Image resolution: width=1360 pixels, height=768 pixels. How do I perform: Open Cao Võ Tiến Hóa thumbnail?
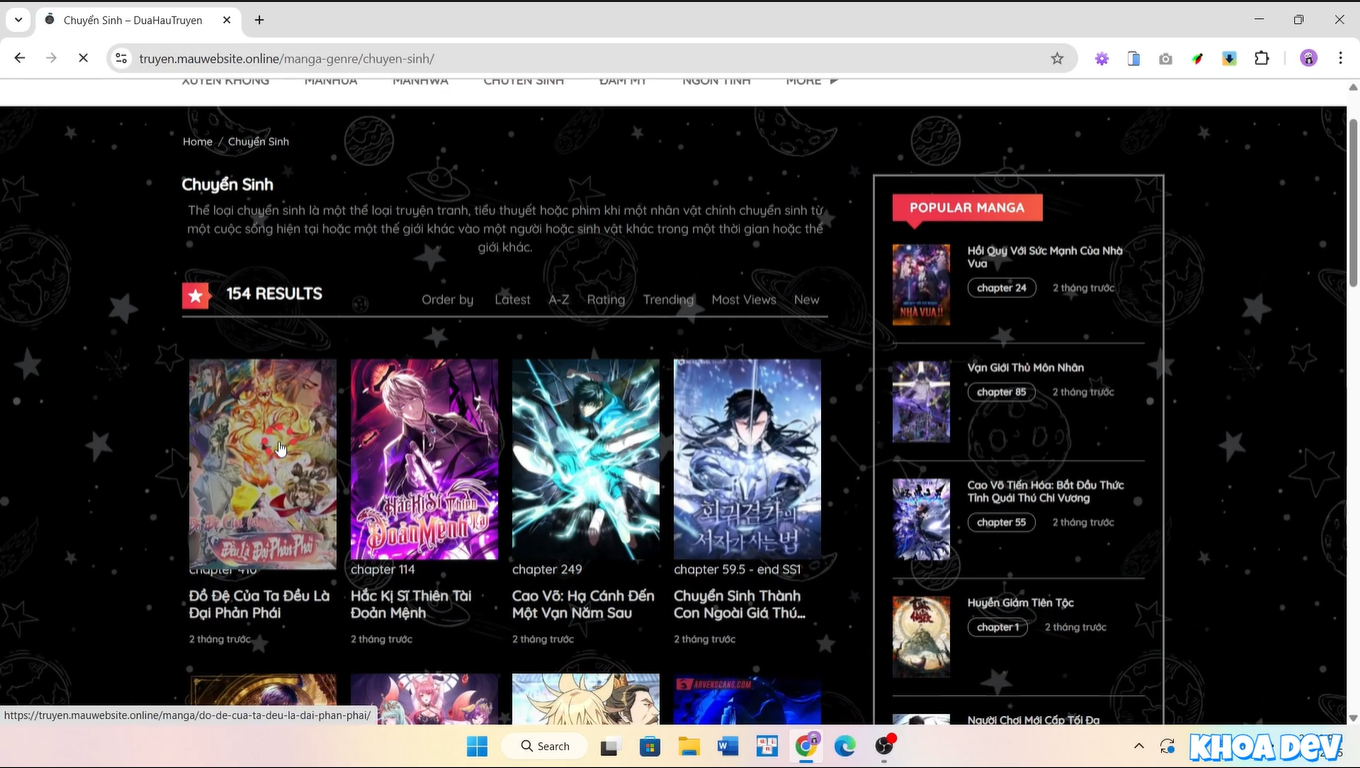(x=921, y=519)
